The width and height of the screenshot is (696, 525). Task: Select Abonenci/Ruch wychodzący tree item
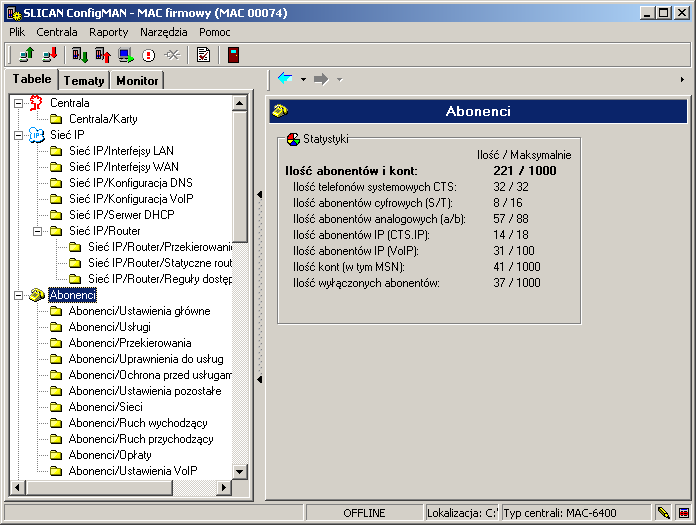point(138,423)
